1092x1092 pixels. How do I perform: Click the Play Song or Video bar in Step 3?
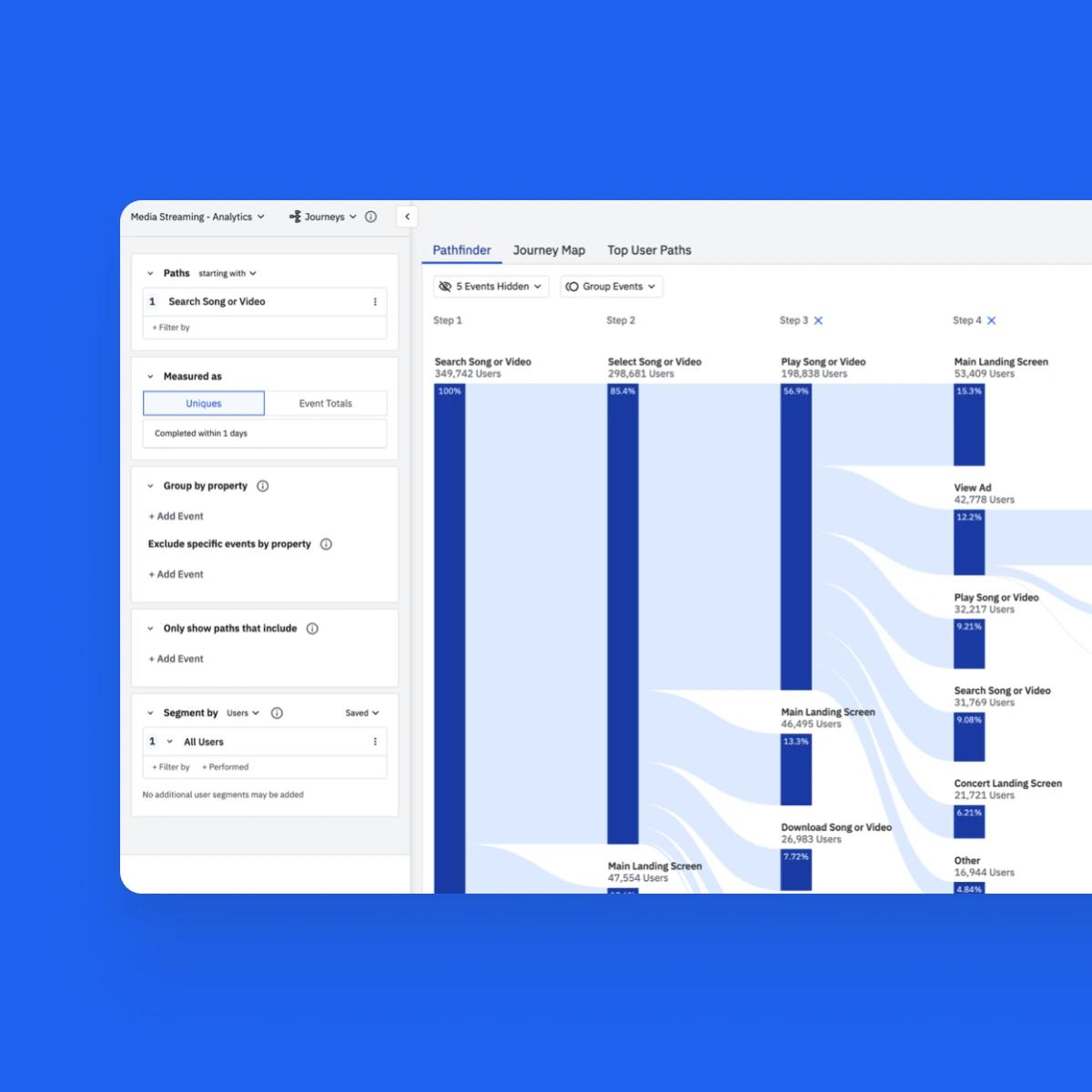[795, 537]
